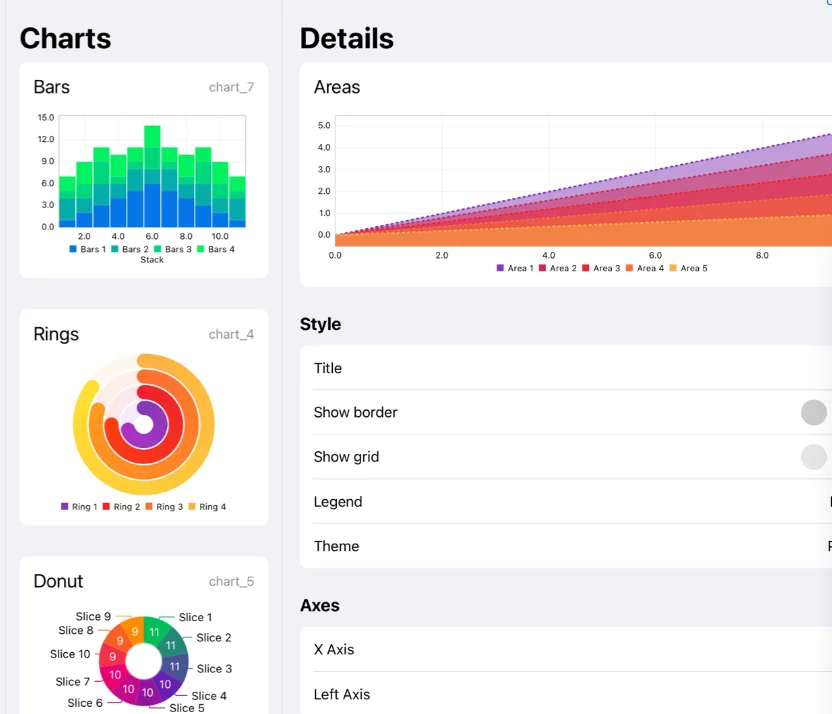
Task: Select the yellow Ring 4 legend marker
Action: (192, 507)
